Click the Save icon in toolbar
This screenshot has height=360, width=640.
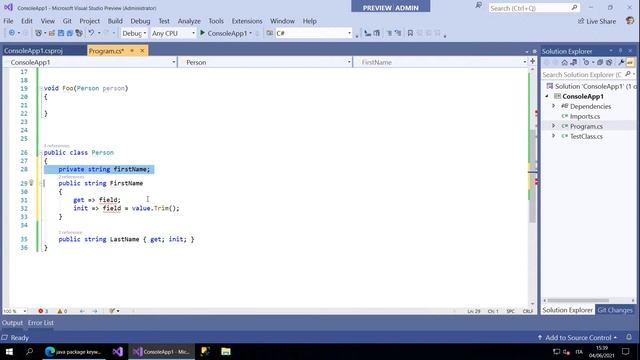(x=61, y=33)
